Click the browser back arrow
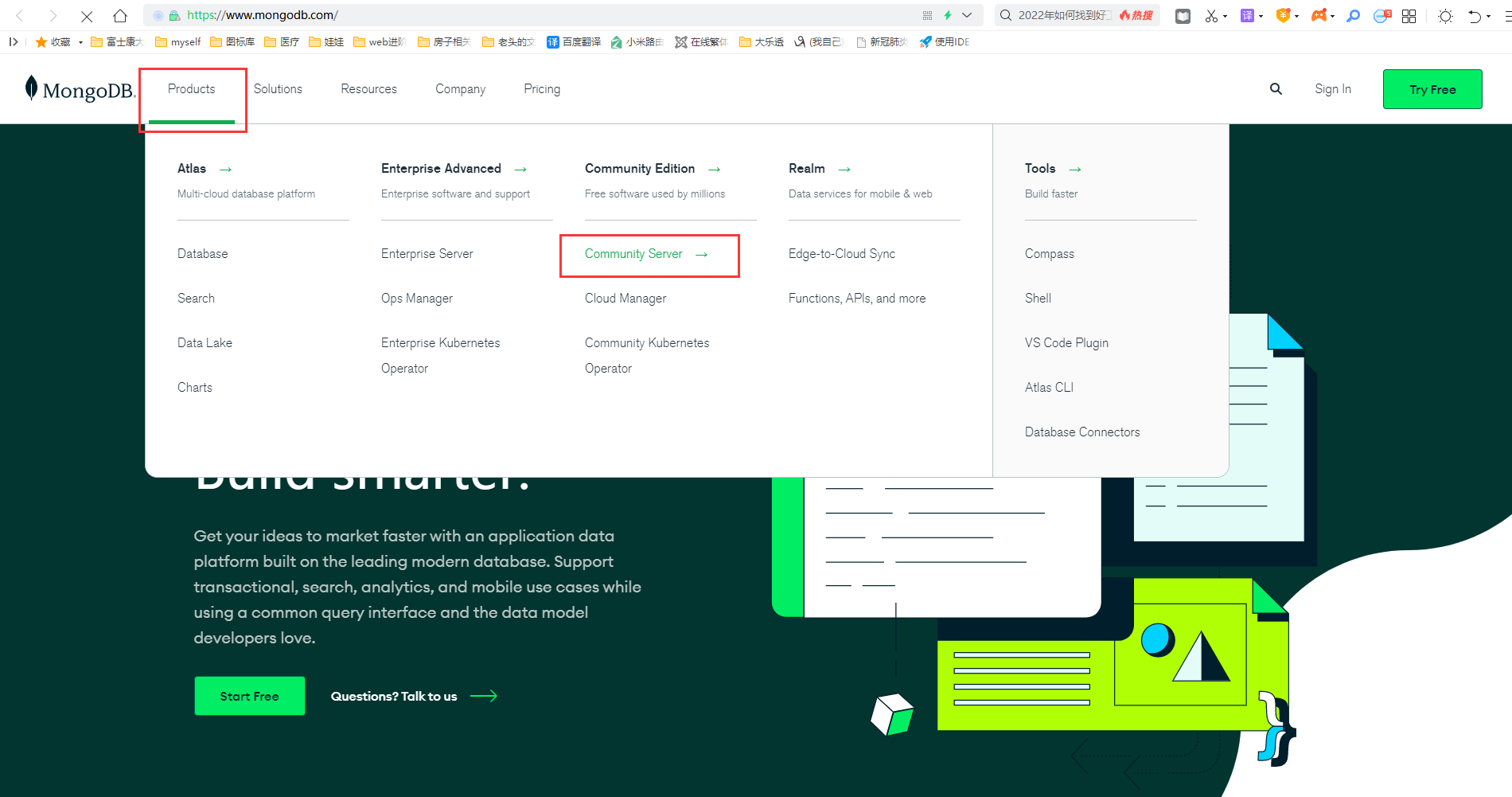Screen dimensions: 1512x797 point(20,16)
